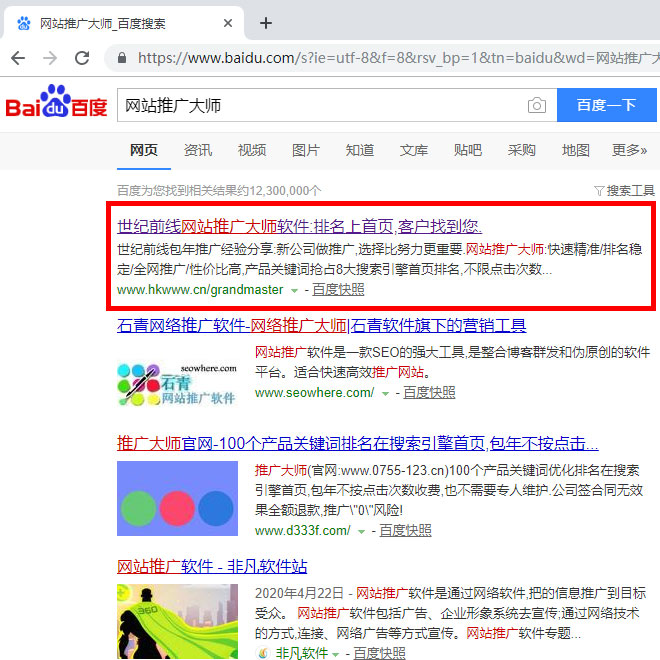Open 百度快照 for hkwww.cn result
Screen dimensions: 660x660
coord(338,290)
